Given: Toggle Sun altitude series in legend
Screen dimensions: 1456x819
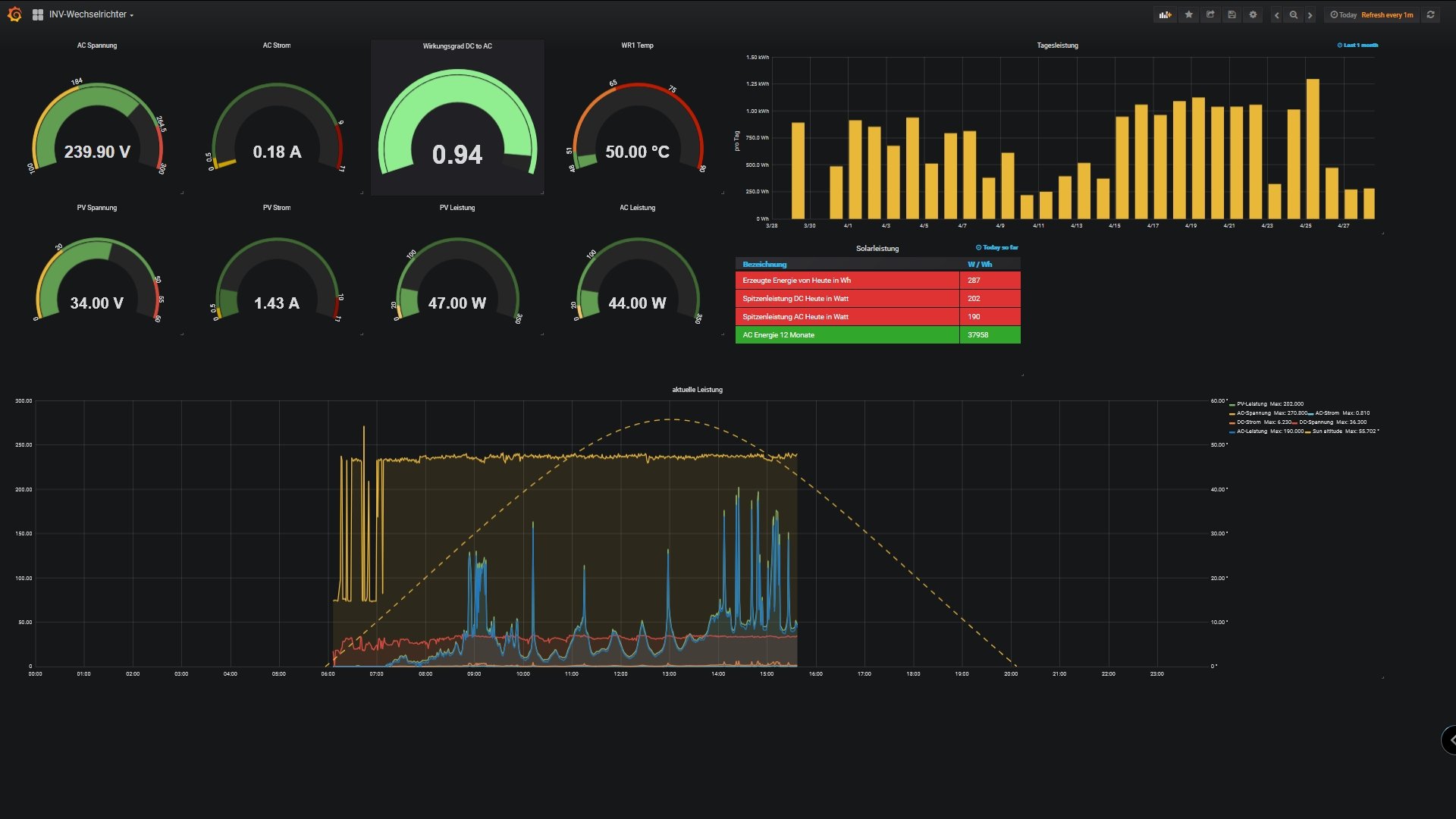Looking at the screenshot, I should tap(1327, 431).
